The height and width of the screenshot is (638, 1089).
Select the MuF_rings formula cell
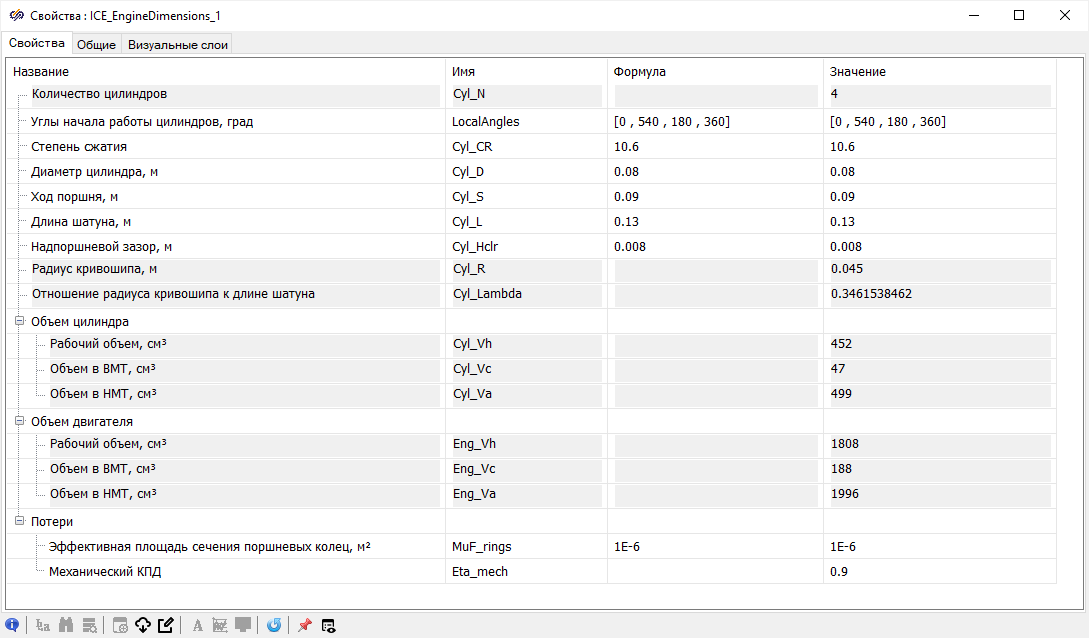point(714,547)
